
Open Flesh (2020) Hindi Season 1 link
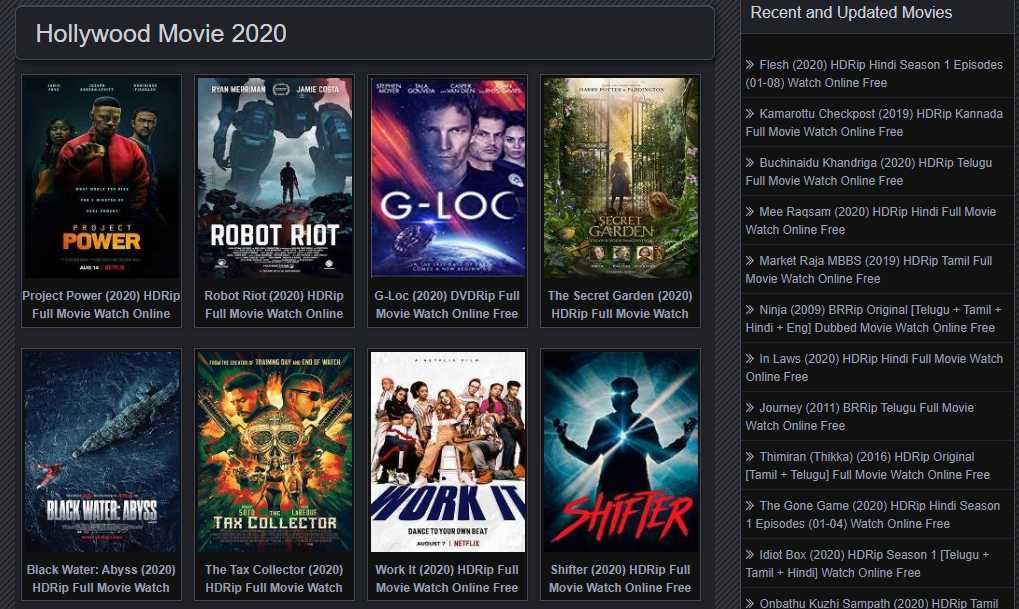[x=874, y=74]
